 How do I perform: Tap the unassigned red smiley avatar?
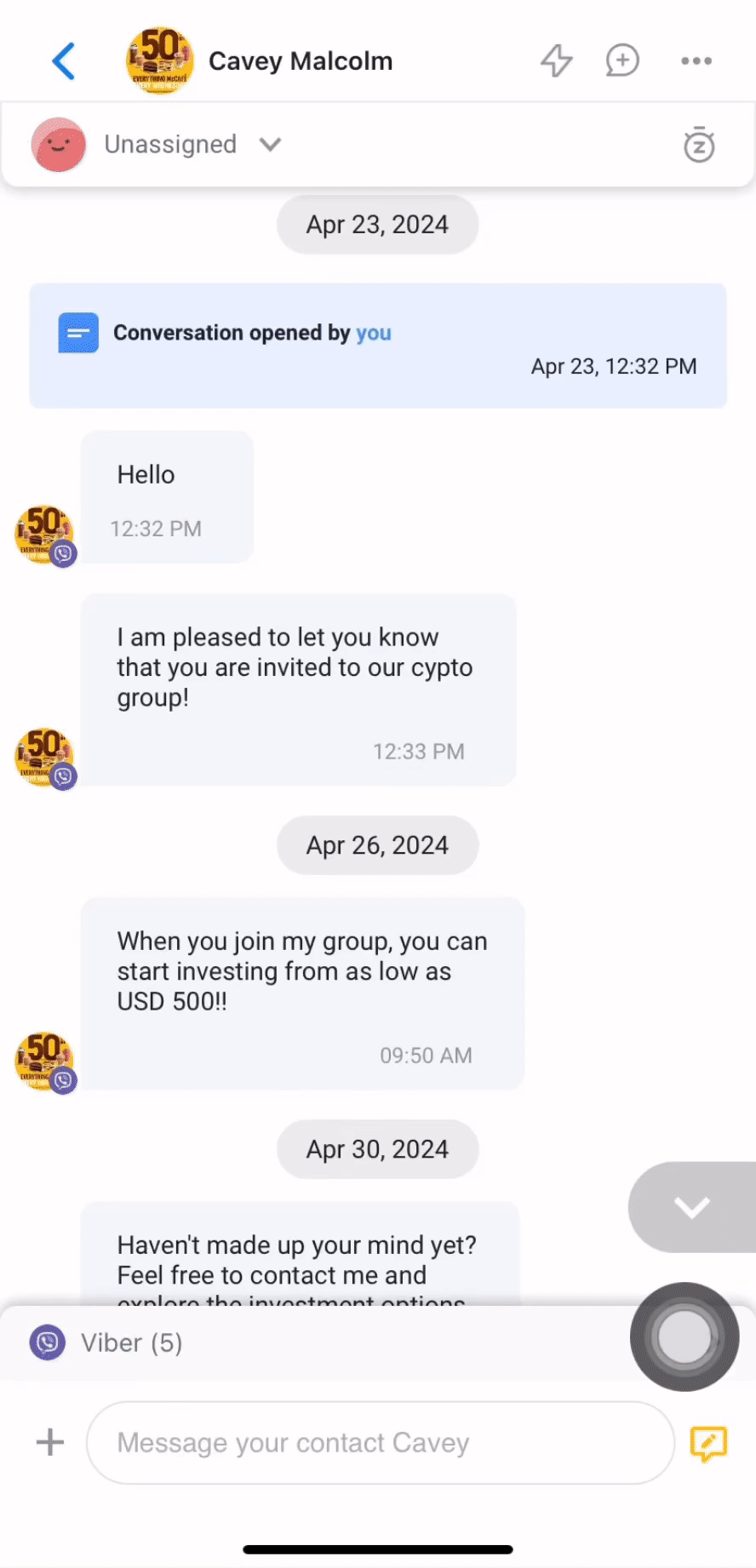click(x=59, y=145)
